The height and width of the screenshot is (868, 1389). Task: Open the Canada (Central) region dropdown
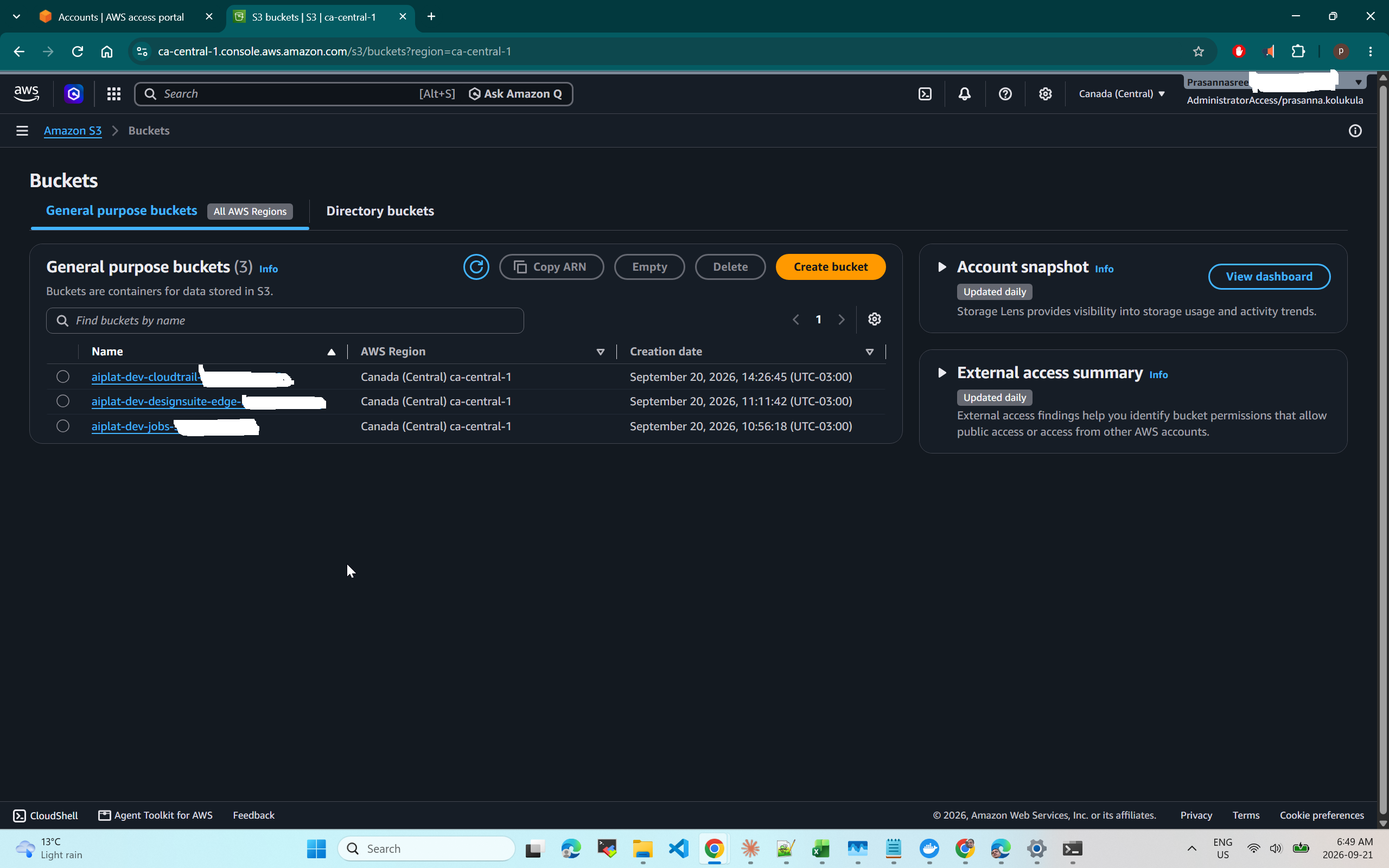1122,93
